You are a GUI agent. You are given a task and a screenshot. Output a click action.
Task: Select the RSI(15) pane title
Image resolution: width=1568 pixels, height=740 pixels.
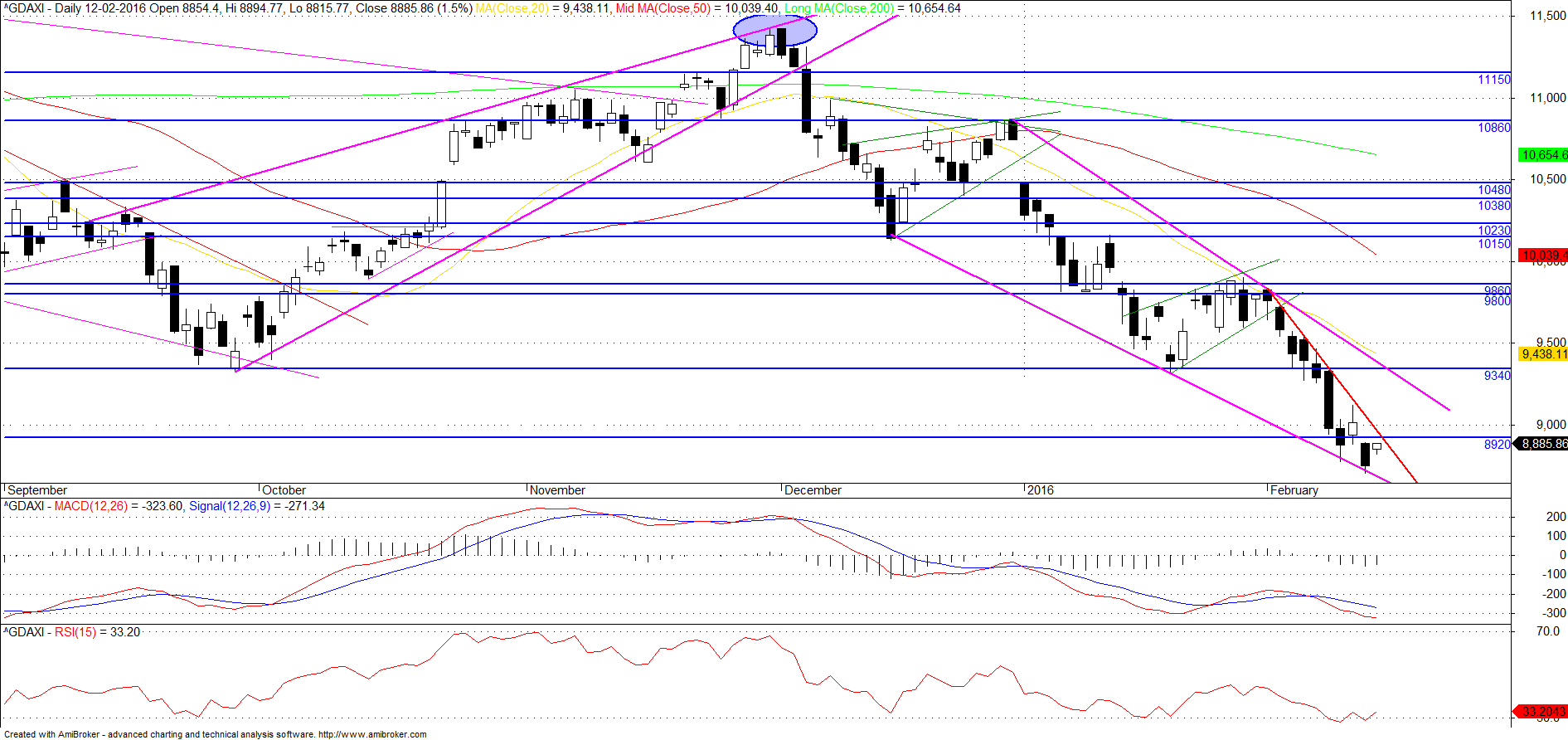[x=75, y=632]
